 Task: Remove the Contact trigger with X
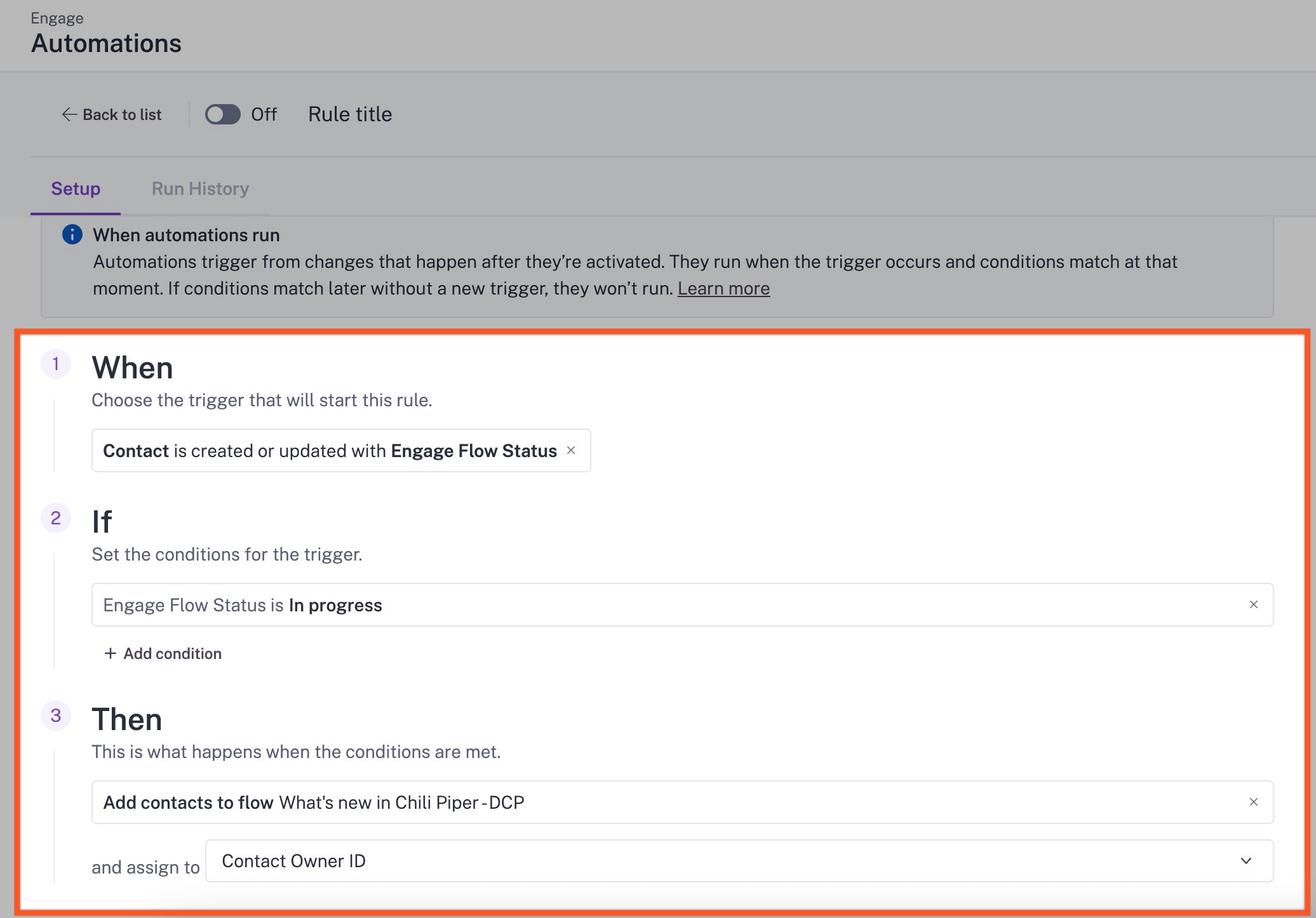pos(571,450)
